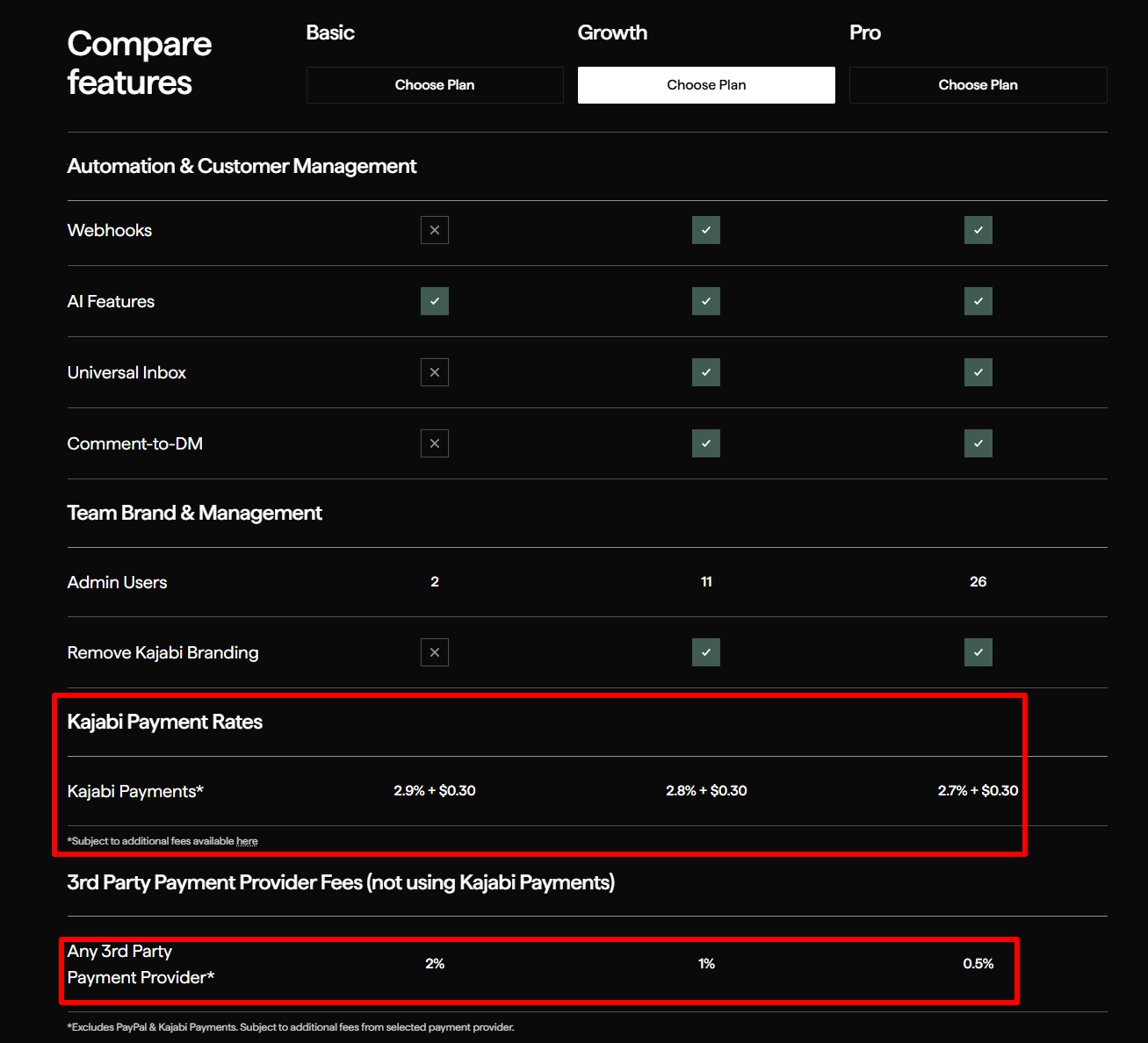This screenshot has width=1148, height=1043.
Task: Click the 'Growth' plan column title
Action: click(612, 32)
